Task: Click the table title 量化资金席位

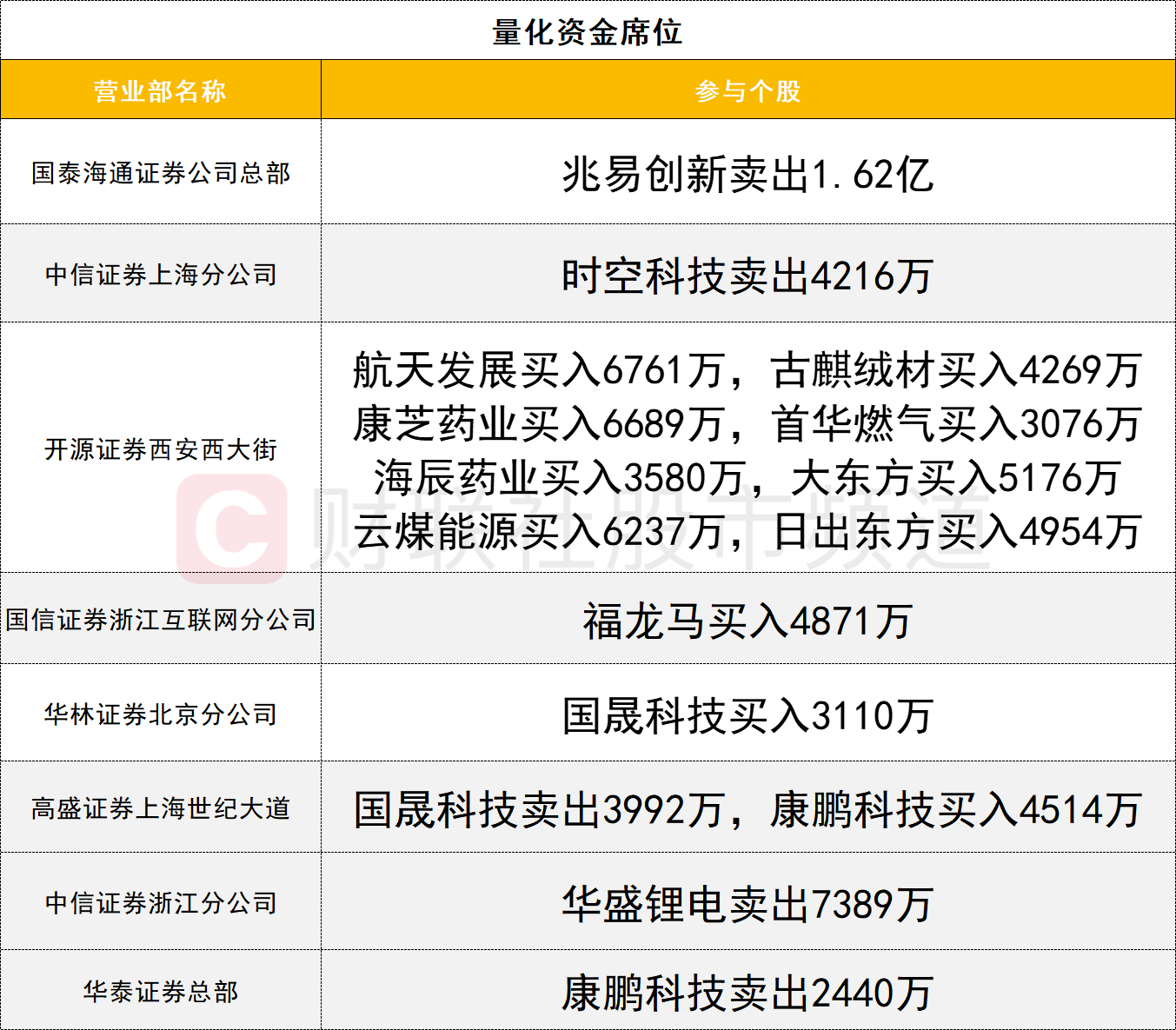Action: [x=588, y=31]
